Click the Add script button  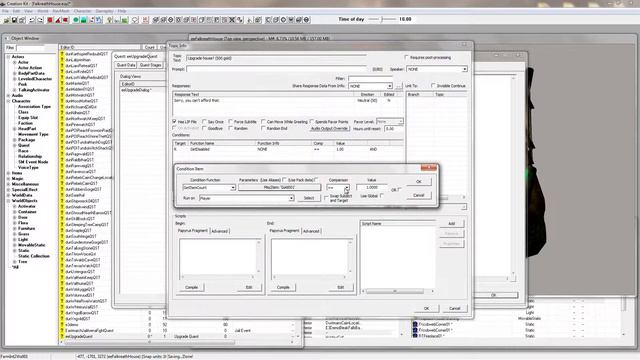point(451,224)
